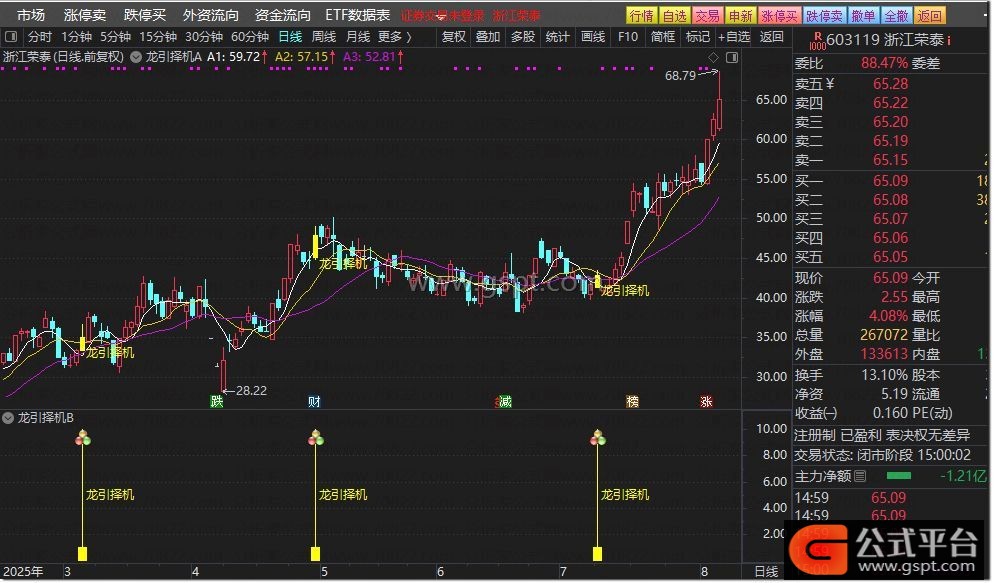Click the 全撤 button
The image size is (994, 583).
(896, 15)
